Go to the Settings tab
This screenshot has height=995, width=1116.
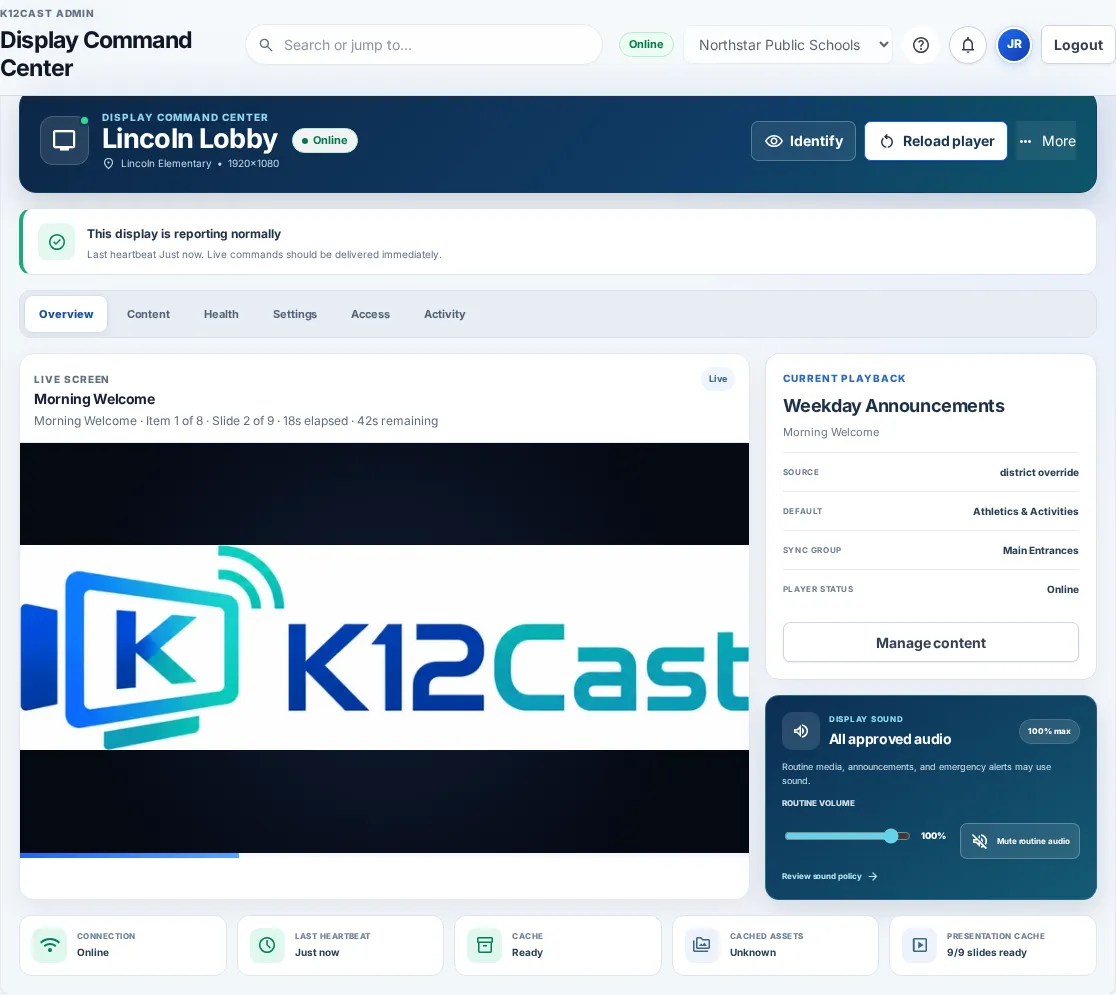(295, 314)
